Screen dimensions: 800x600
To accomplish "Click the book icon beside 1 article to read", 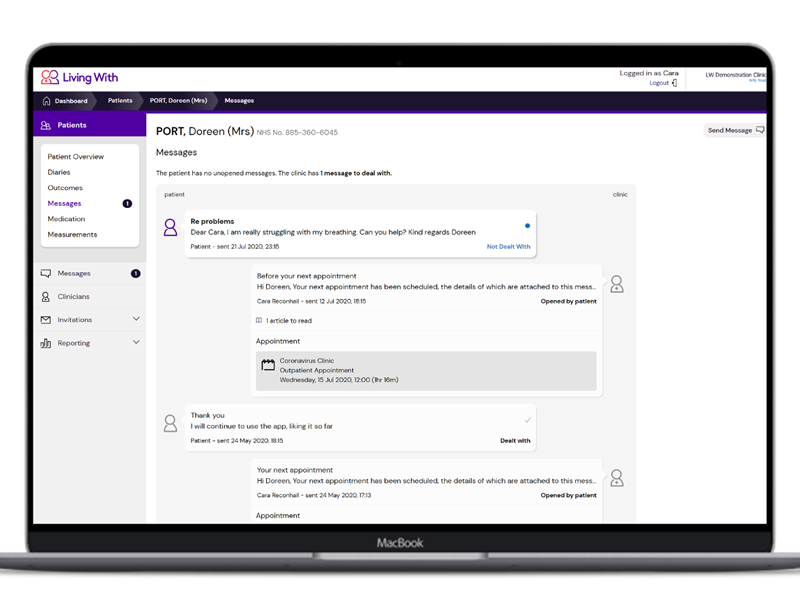I will click(259, 321).
